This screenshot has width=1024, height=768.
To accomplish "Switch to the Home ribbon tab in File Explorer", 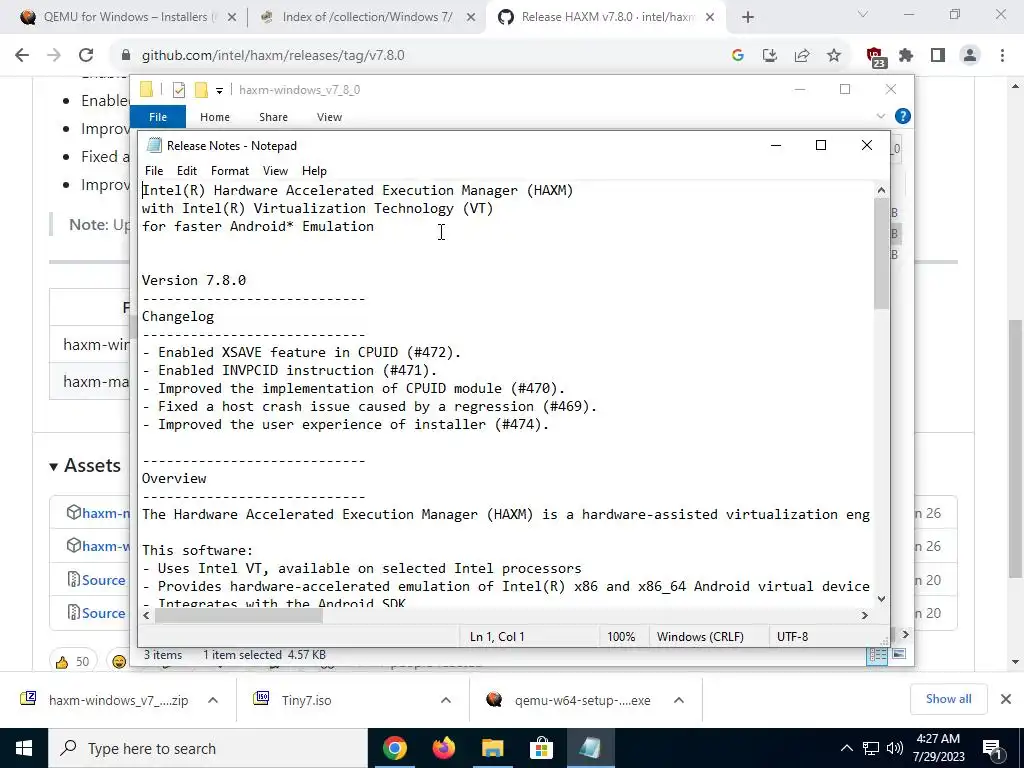I will pyautogui.click(x=215, y=117).
